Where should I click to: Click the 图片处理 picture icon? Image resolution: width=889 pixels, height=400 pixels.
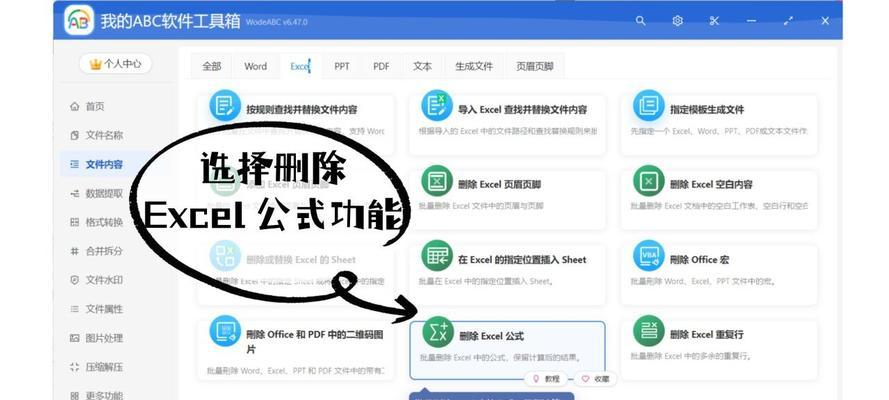tap(74, 338)
